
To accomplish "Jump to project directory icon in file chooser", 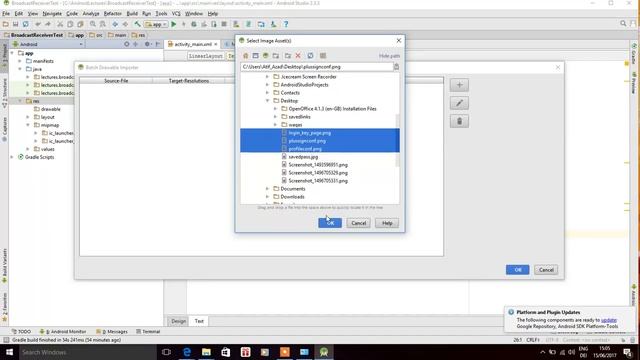I will [x=266, y=56].
